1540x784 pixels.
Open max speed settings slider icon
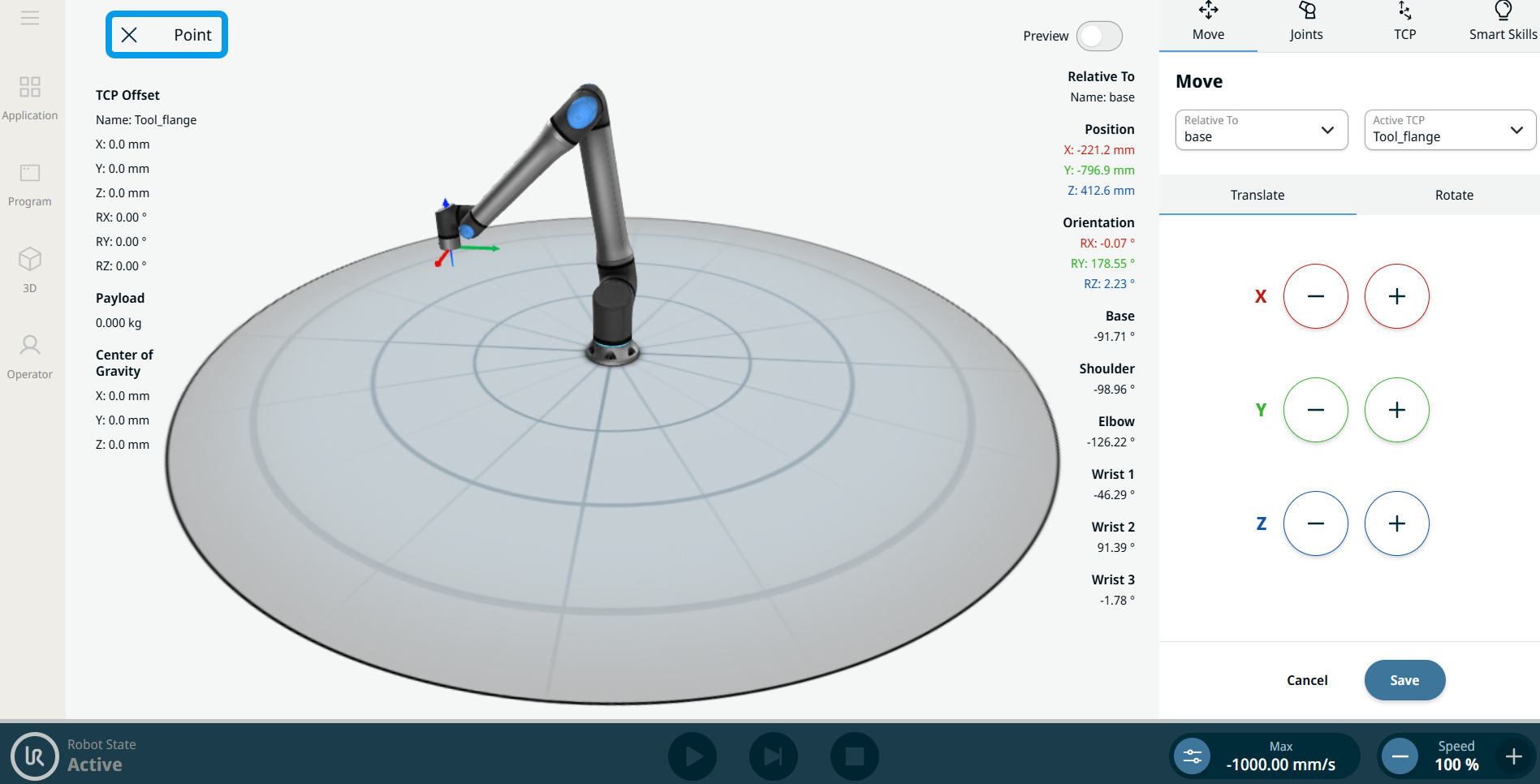point(1192,756)
